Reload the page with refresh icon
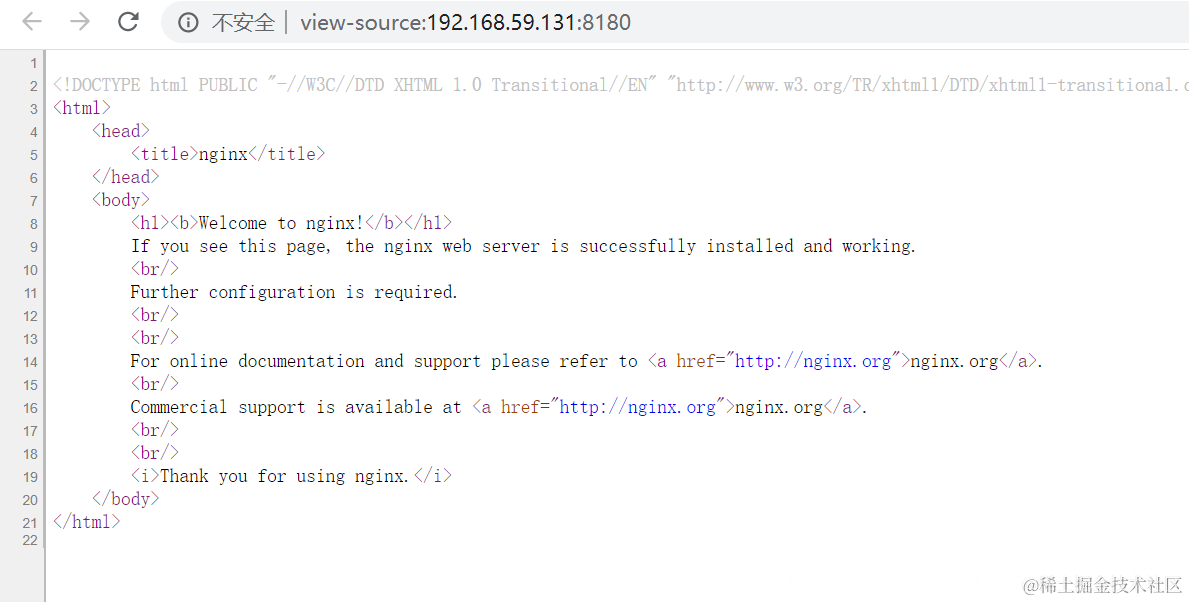This screenshot has height=602, width=1189. click(128, 21)
